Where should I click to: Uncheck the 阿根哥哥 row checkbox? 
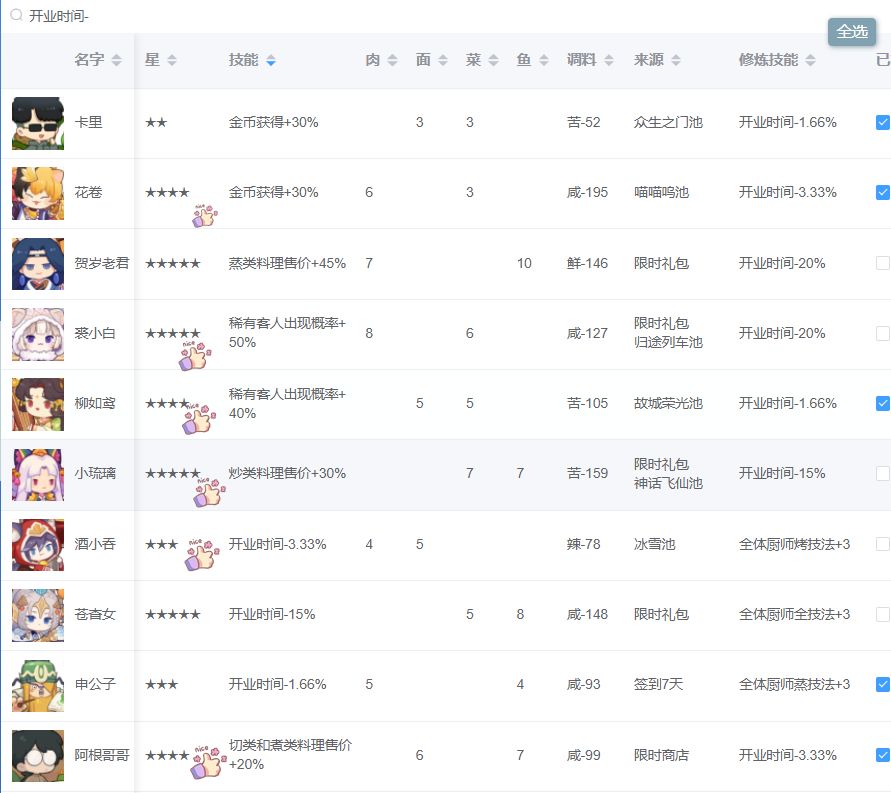[x=882, y=755]
